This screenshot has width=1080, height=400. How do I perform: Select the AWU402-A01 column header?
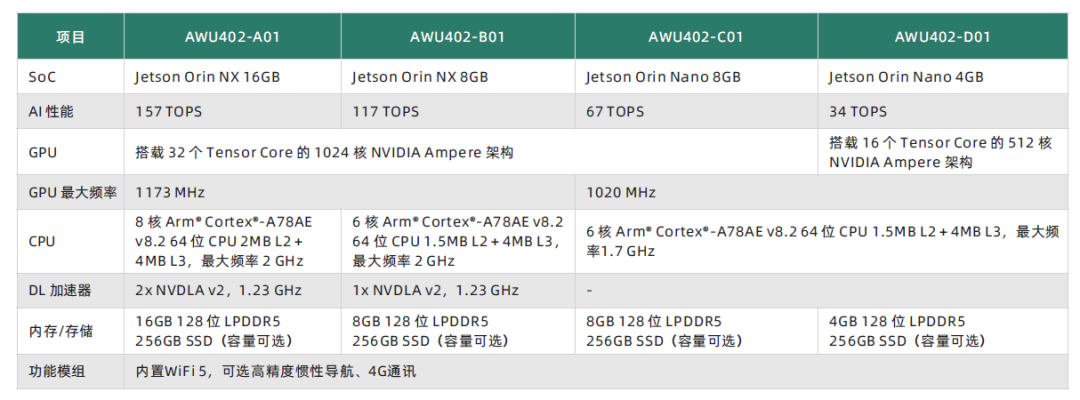(232, 38)
